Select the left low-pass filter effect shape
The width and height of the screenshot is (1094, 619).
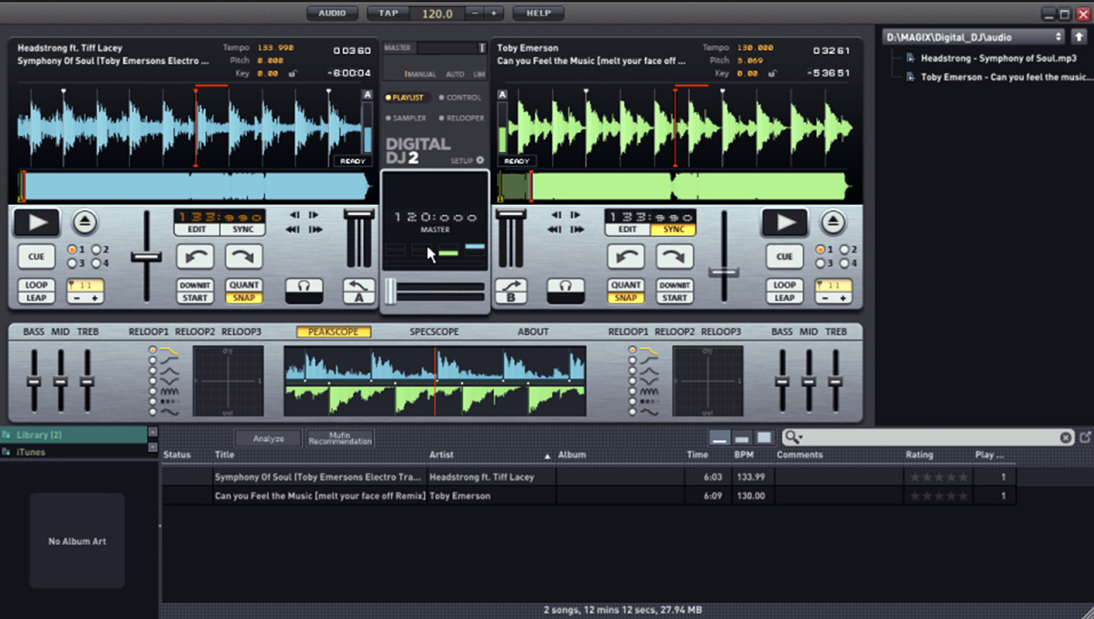pyautogui.click(x=169, y=350)
